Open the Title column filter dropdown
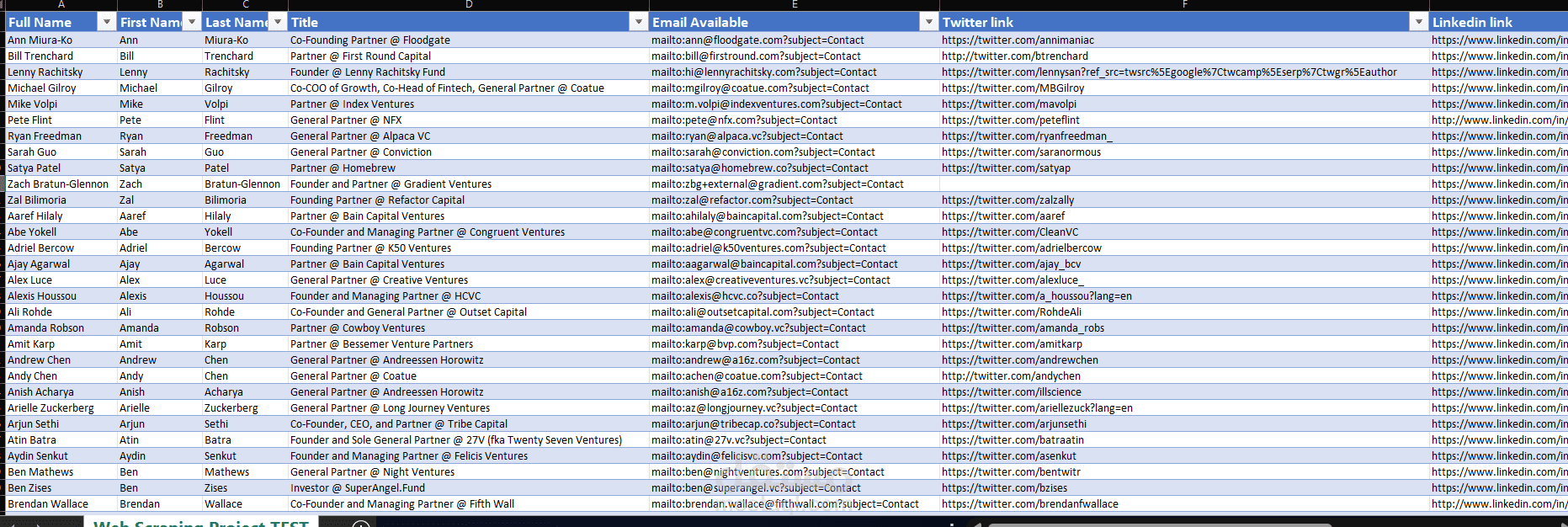The width and height of the screenshot is (1568, 527). [x=639, y=22]
